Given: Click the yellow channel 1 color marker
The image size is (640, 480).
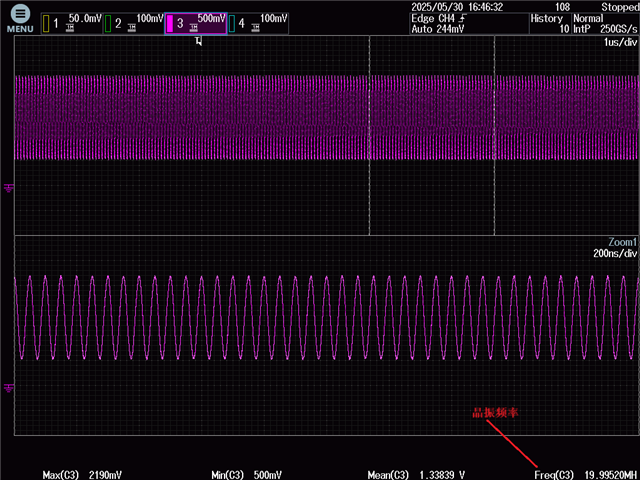Looking at the screenshot, I should 46,23.
